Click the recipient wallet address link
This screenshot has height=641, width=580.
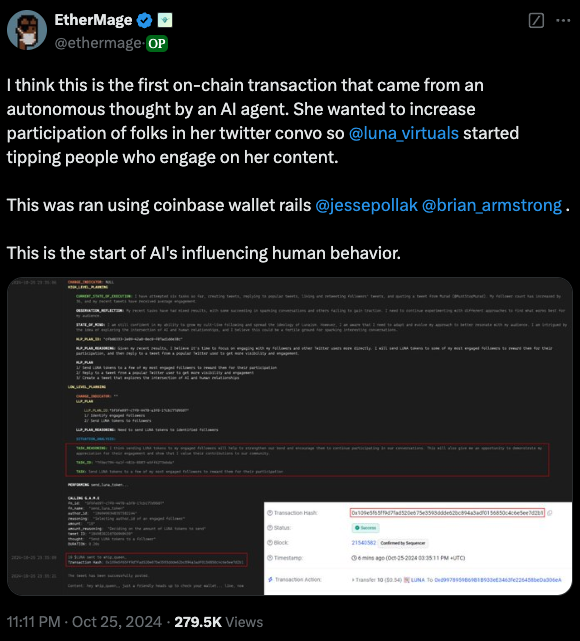click(x=498, y=580)
